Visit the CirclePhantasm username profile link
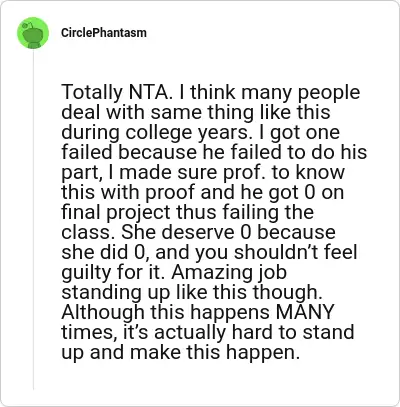The width and height of the screenshot is (400, 407). coord(104,33)
